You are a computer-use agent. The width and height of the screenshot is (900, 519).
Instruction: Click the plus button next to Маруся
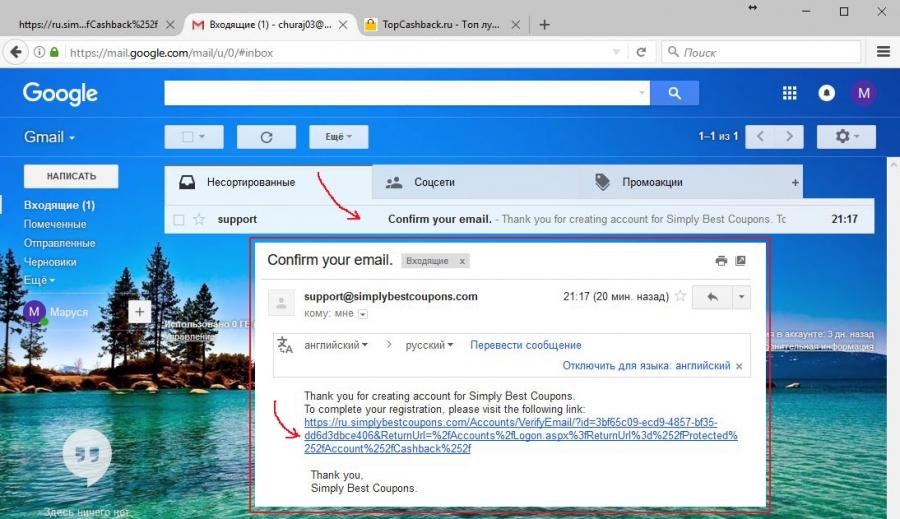point(139,312)
